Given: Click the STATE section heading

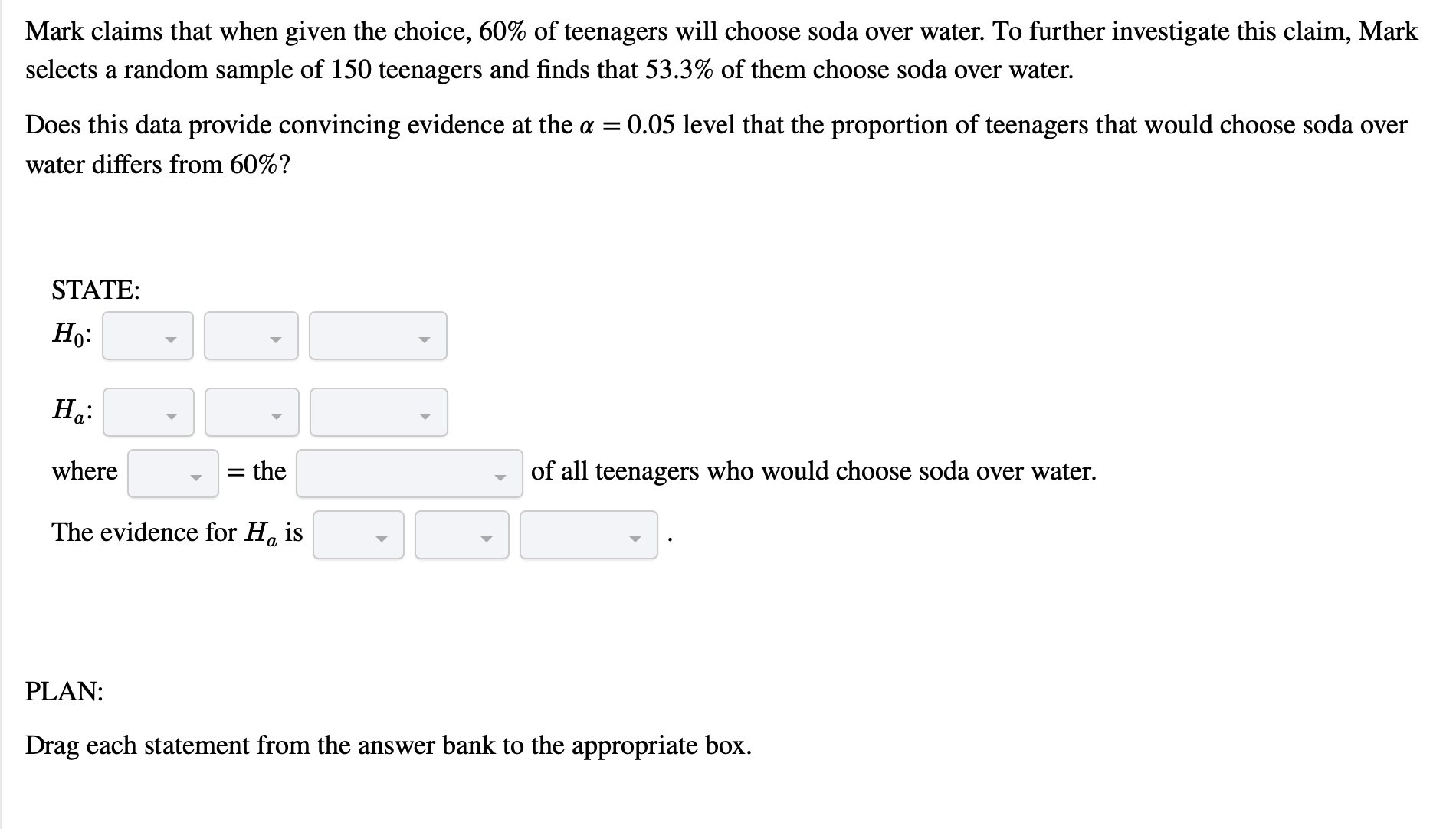Looking at the screenshot, I should [x=95, y=289].
